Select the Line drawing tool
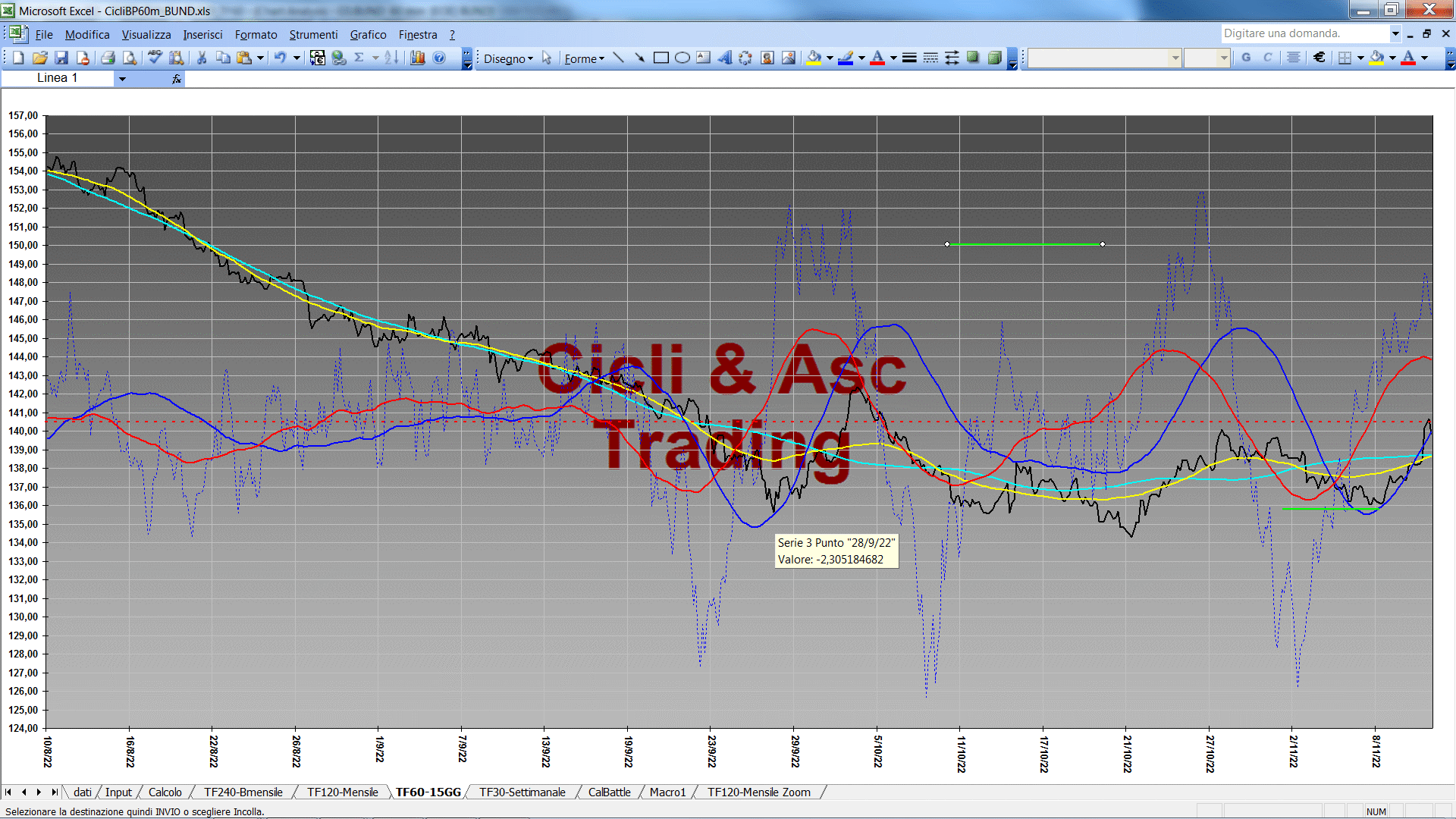 pos(618,58)
